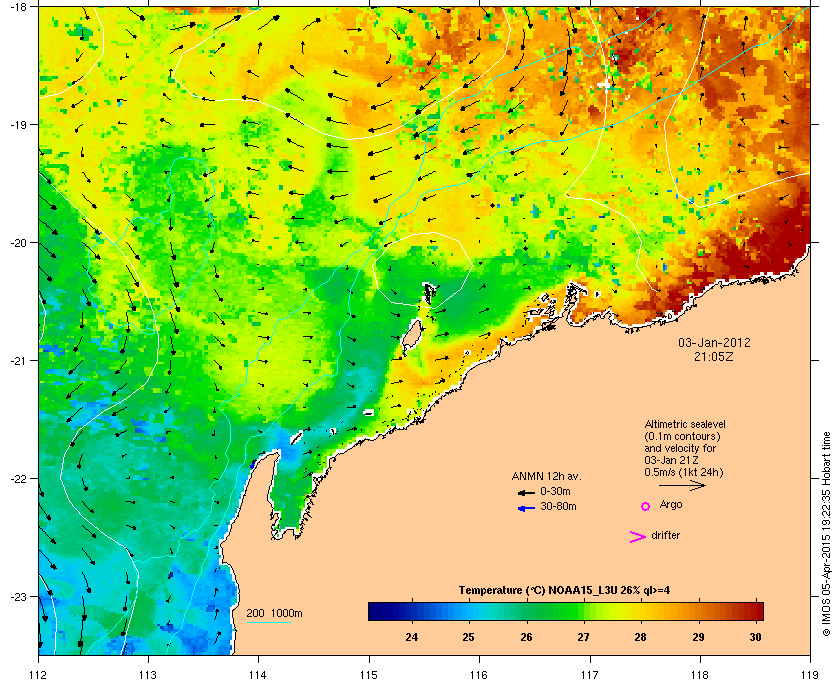Click the colorbar tick label 25
840x680 pixels.
click(x=469, y=637)
